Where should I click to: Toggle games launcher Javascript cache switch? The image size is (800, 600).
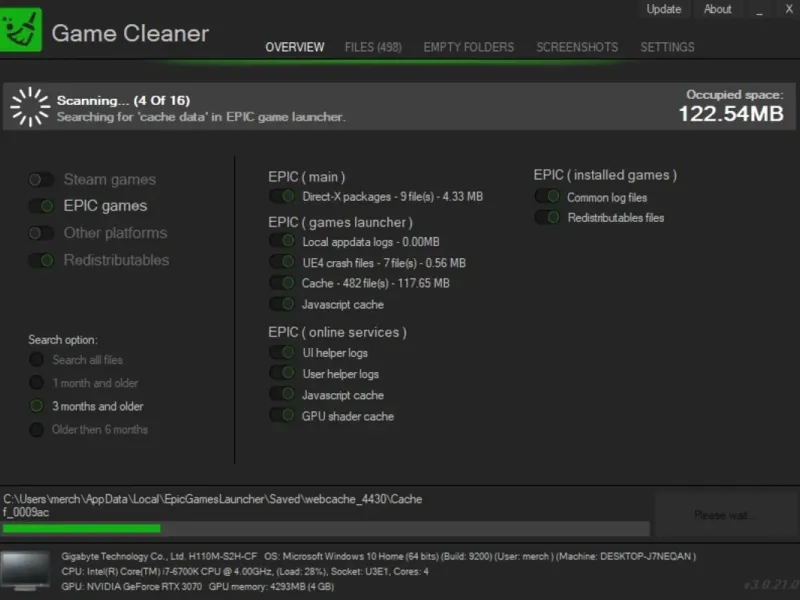point(282,304)
